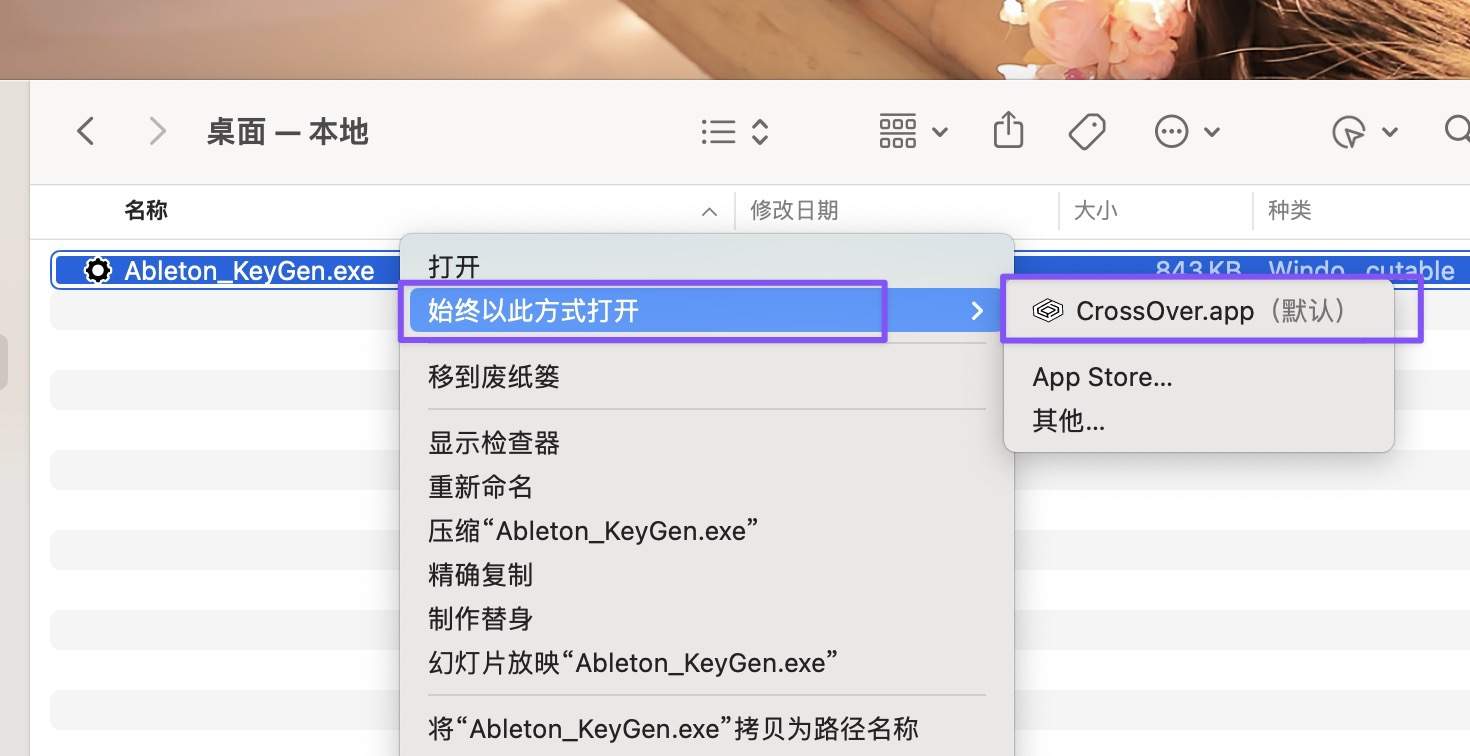Screen dimensions: 1470x756
Task: Click the list view icon in toolbar
Action: [718, 131]
